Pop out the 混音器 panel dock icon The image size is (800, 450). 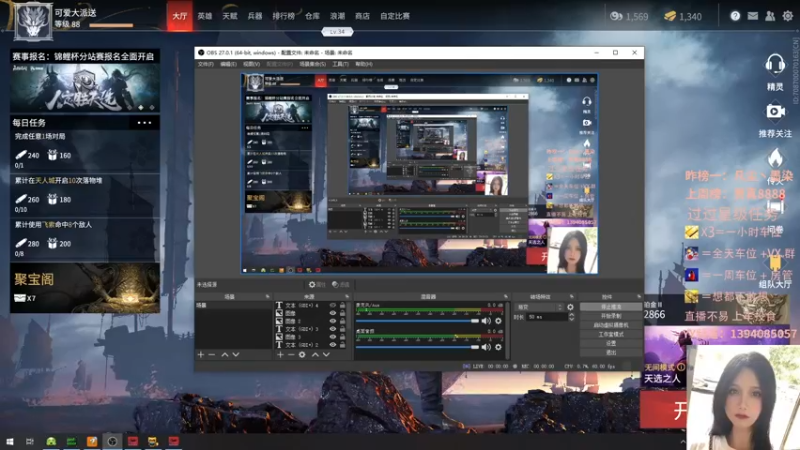coord(506,296)
